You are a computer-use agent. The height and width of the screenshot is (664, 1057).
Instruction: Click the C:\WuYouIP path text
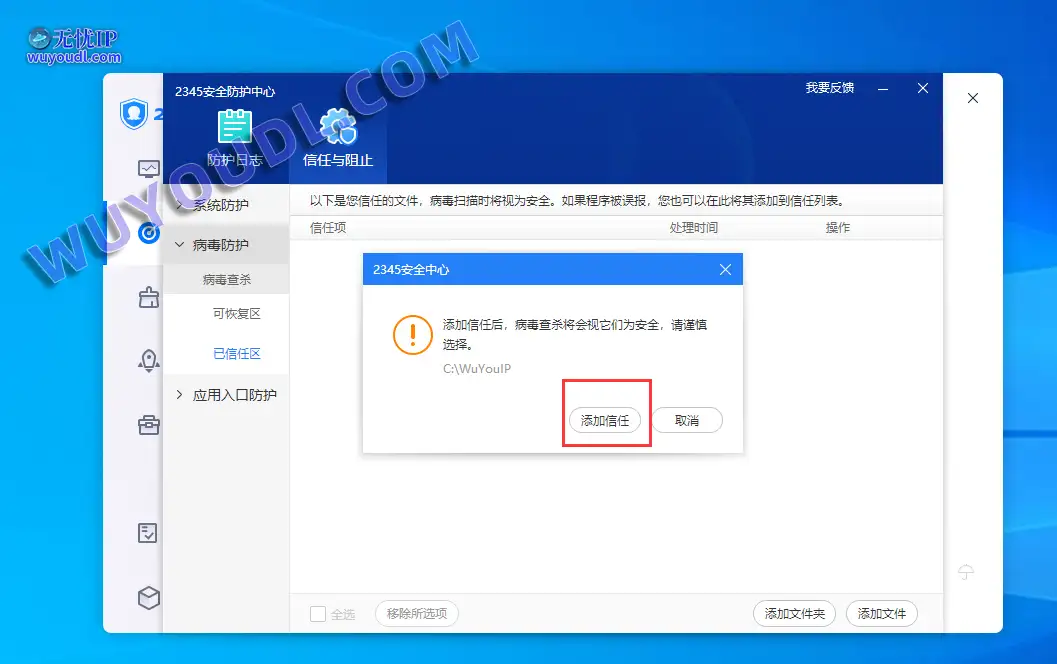(x=477, y=369)
